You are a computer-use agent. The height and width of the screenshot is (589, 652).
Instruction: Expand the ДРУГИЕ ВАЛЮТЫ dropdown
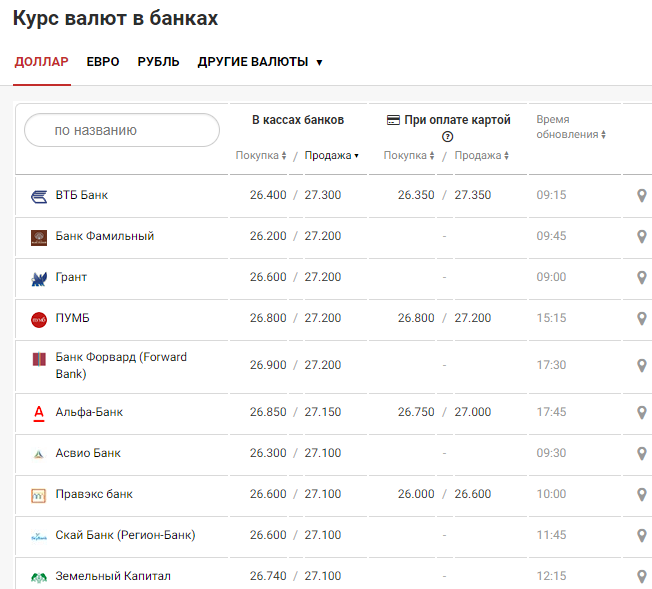pyautogui.click(x=260, y=62)
